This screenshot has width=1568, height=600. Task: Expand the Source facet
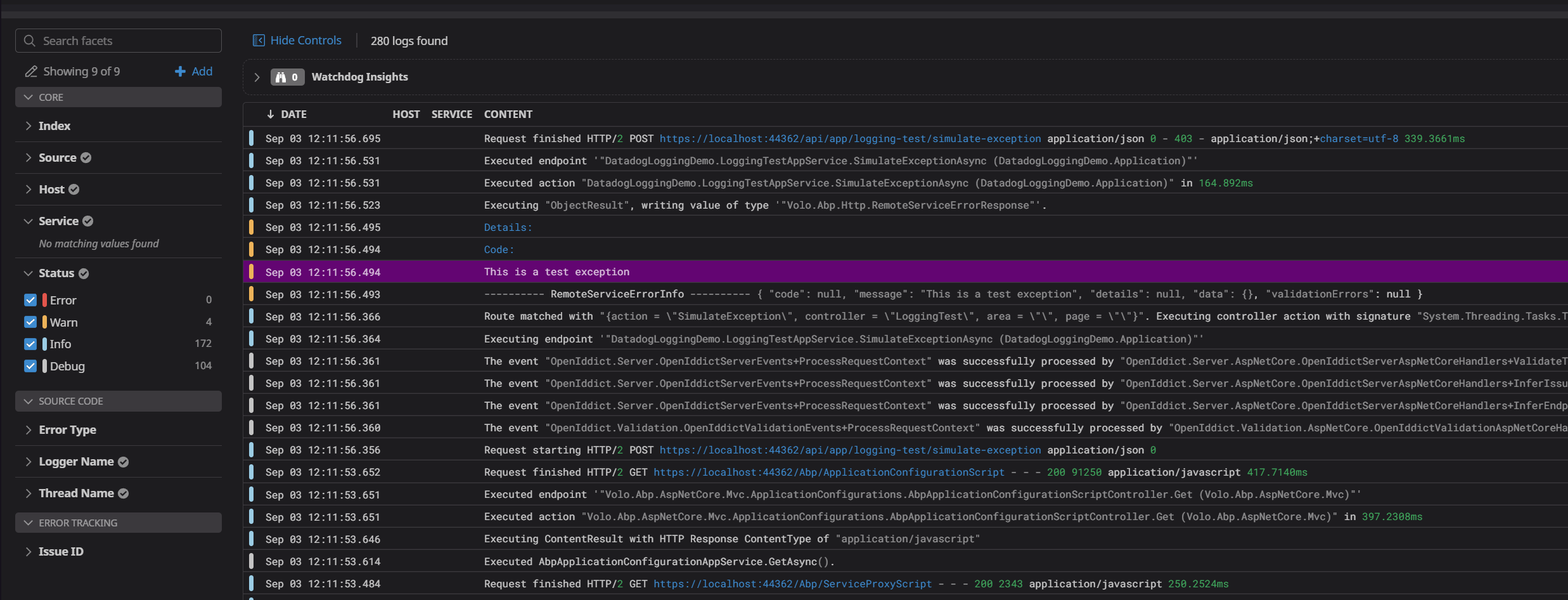point(28,157)
